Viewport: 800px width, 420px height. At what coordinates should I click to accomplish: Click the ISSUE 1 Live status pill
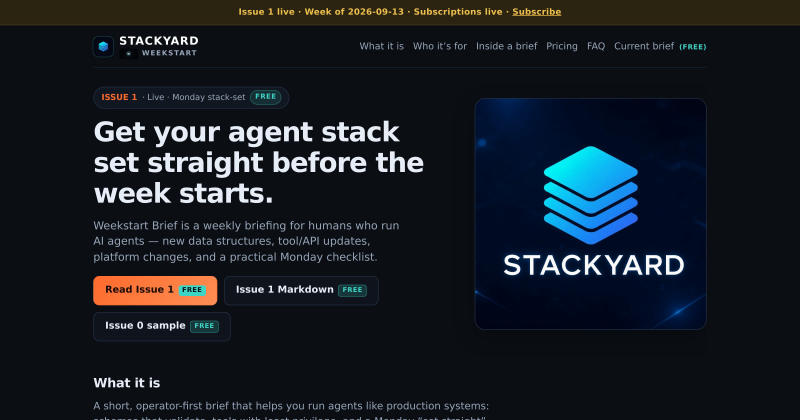(x=191, y=97)
